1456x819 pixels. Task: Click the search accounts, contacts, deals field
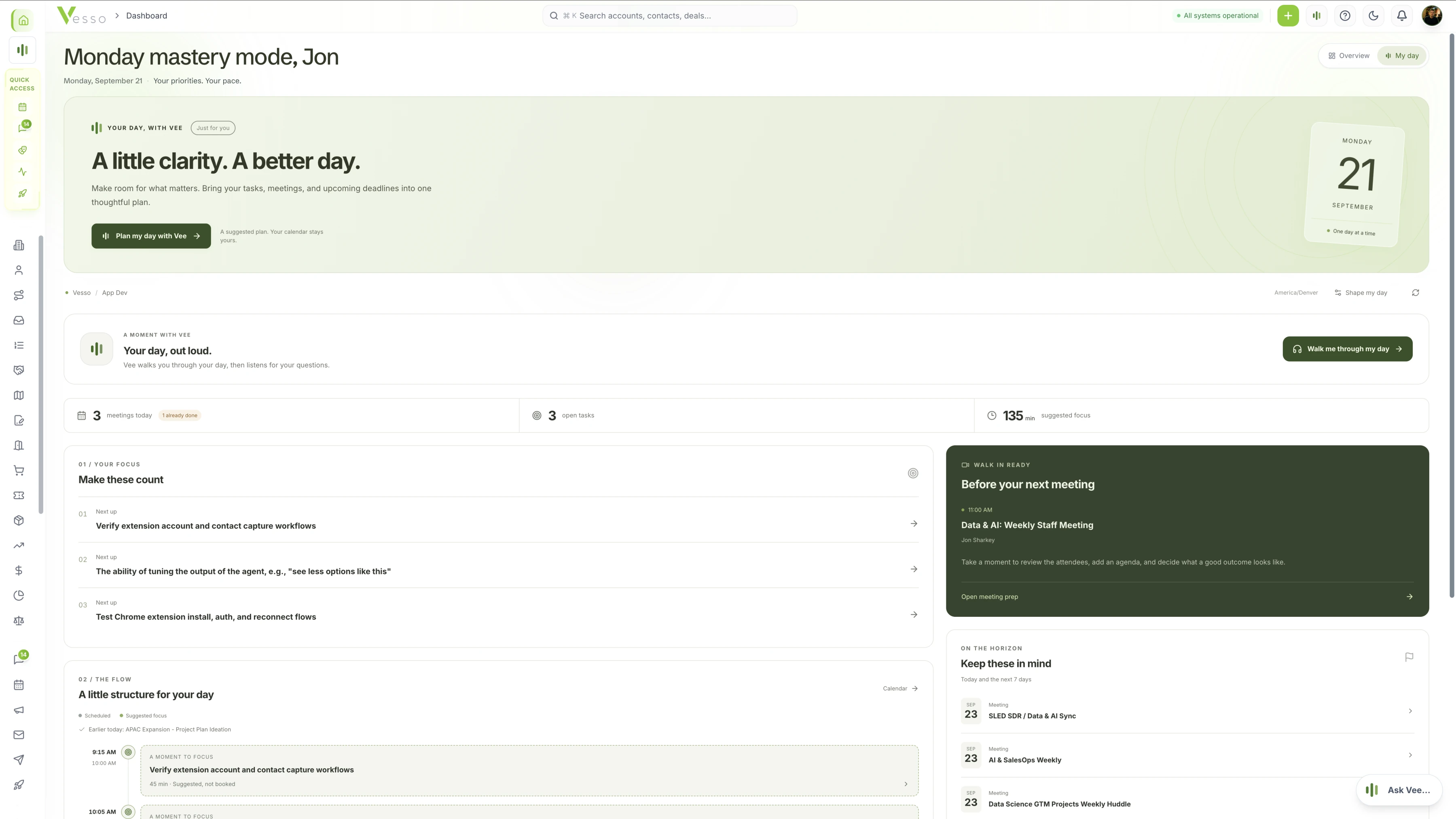[670, 16]
